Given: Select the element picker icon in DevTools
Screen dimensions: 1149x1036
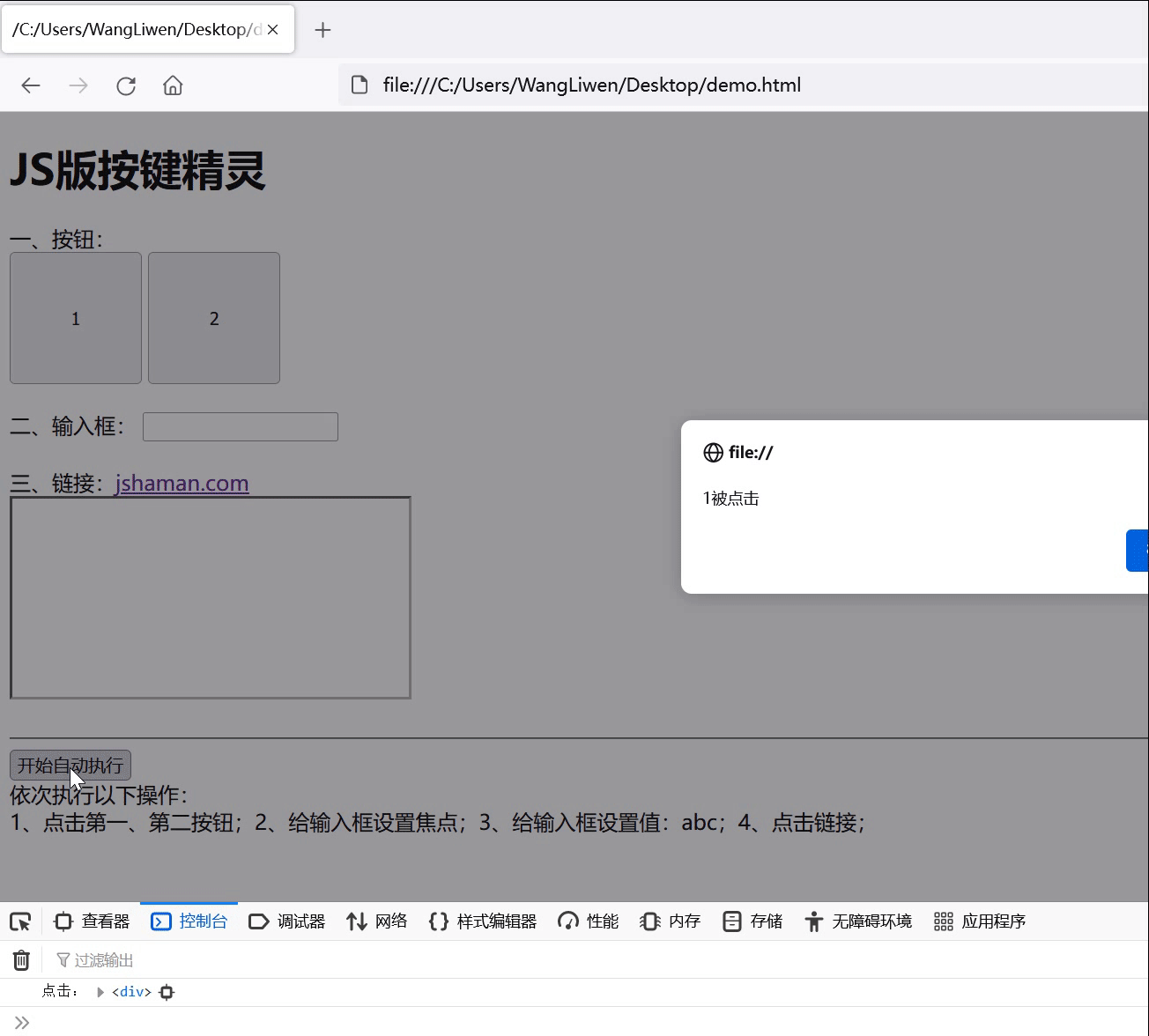Looking at the screenshot, I should click(x=19, y=921).
